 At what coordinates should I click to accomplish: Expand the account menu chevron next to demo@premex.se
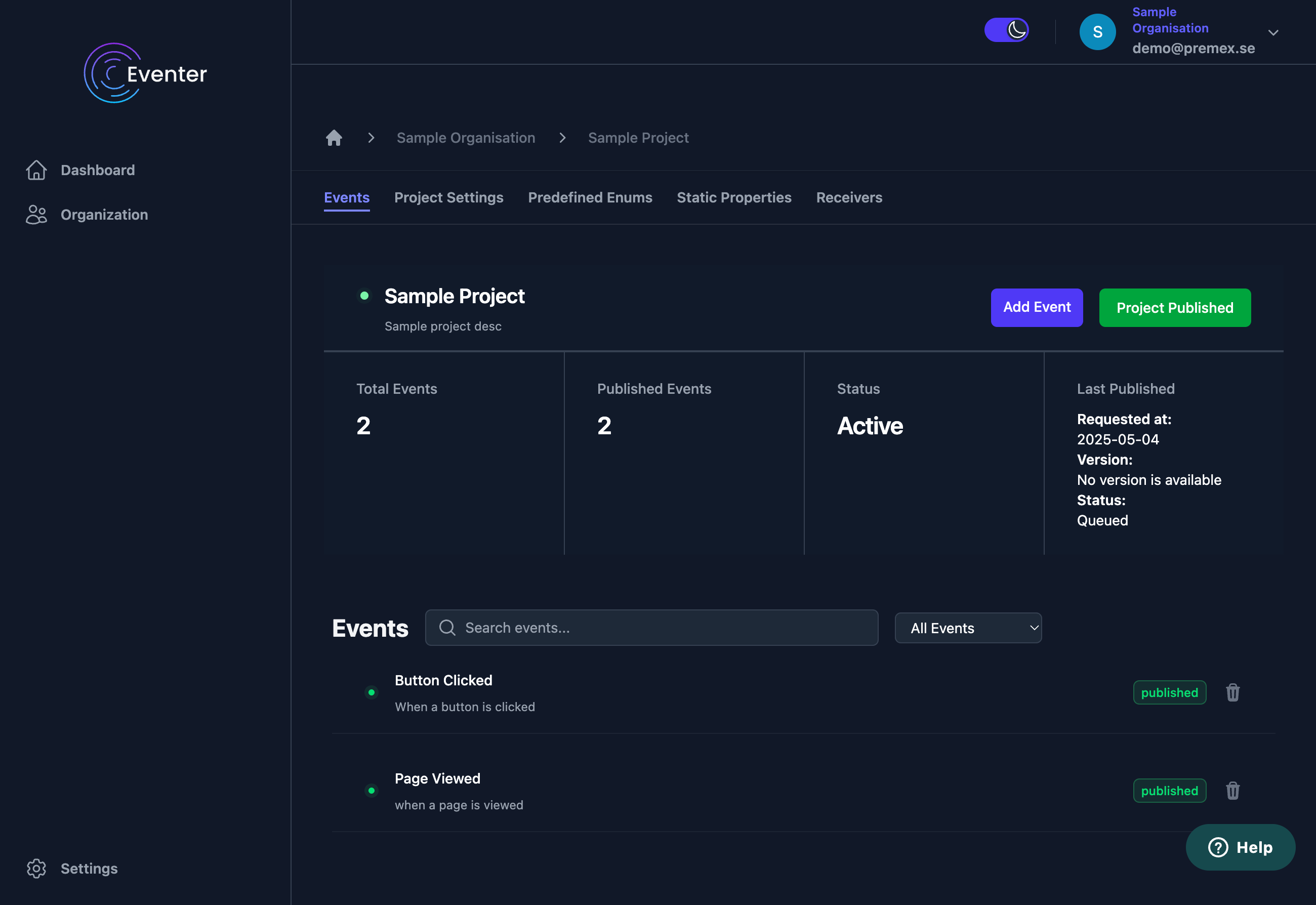[1273, 32]
